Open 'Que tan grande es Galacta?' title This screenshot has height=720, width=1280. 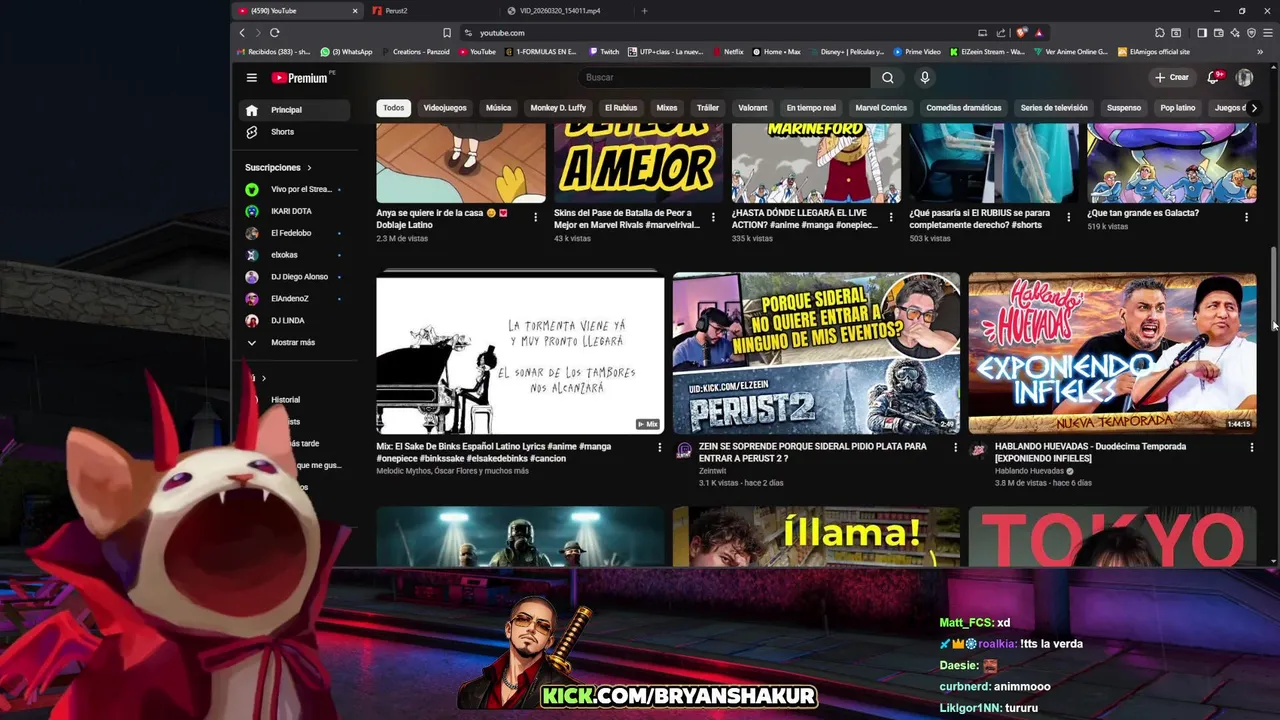tap(1143, 213)
